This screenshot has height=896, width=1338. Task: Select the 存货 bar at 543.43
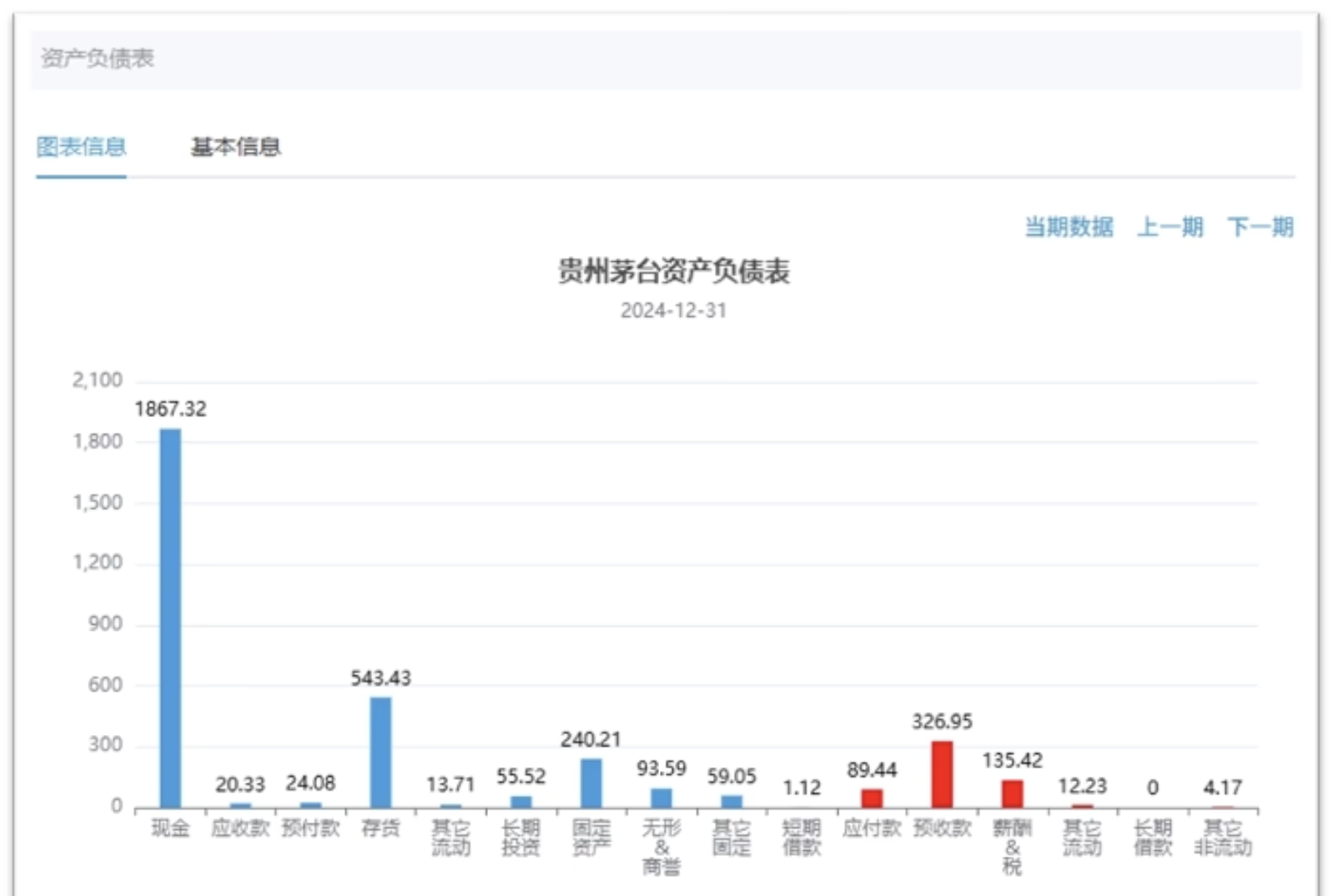click(x=380, y=751)
